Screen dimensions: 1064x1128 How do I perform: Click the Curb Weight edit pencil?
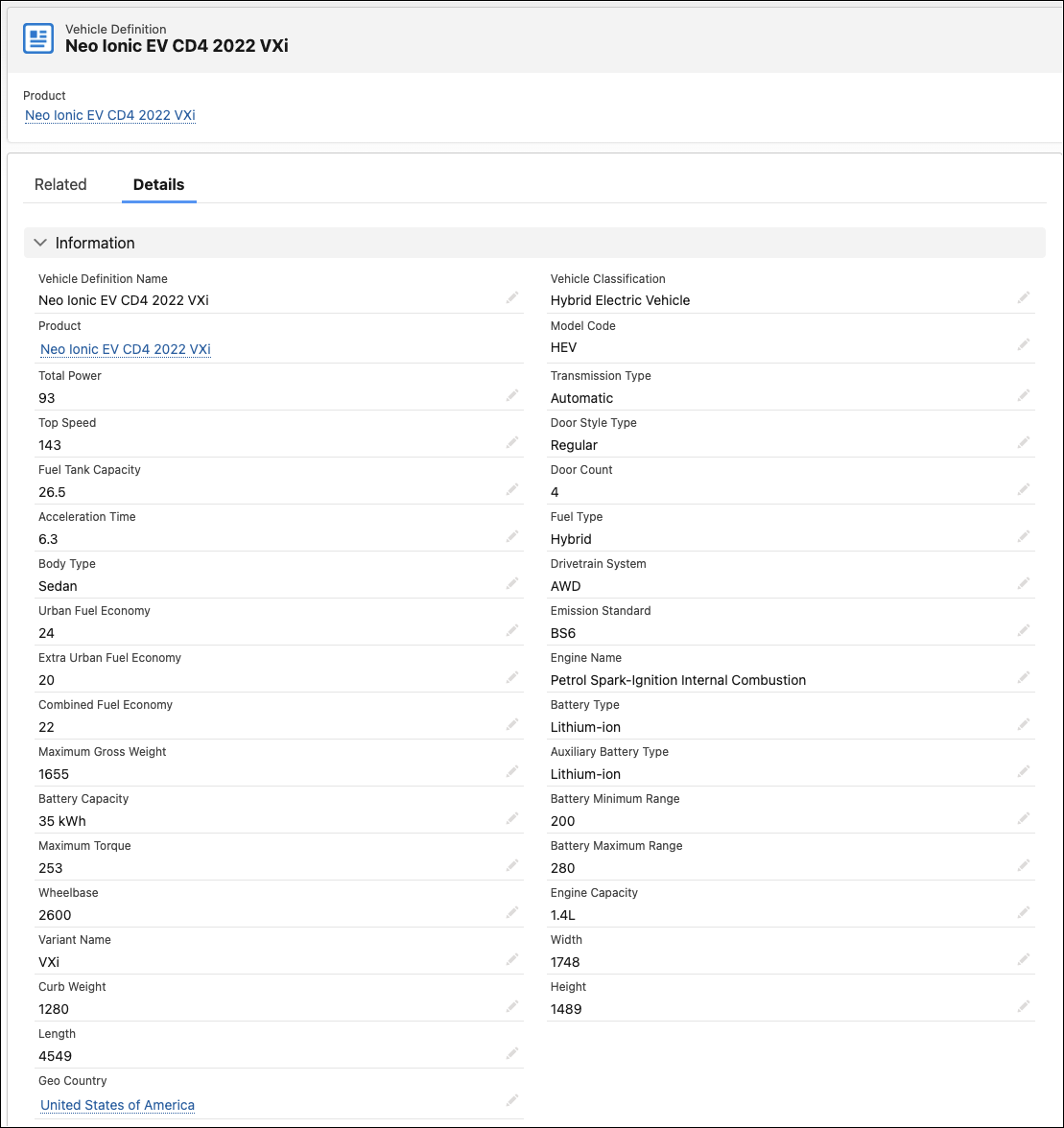tap(512, 1005)
